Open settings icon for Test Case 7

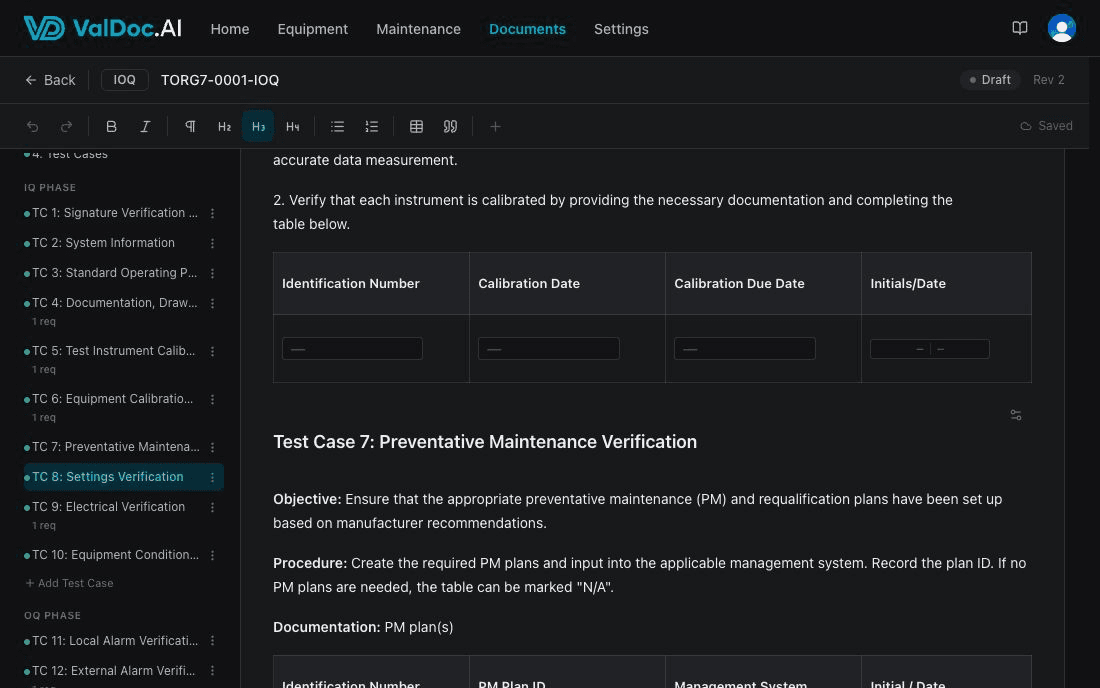tap(1016, 415)
